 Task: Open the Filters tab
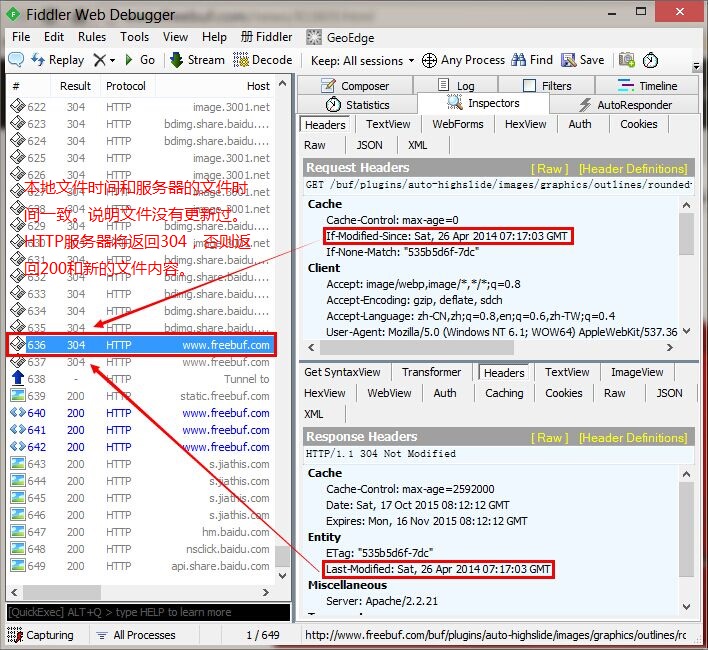(x=547, y=85)
